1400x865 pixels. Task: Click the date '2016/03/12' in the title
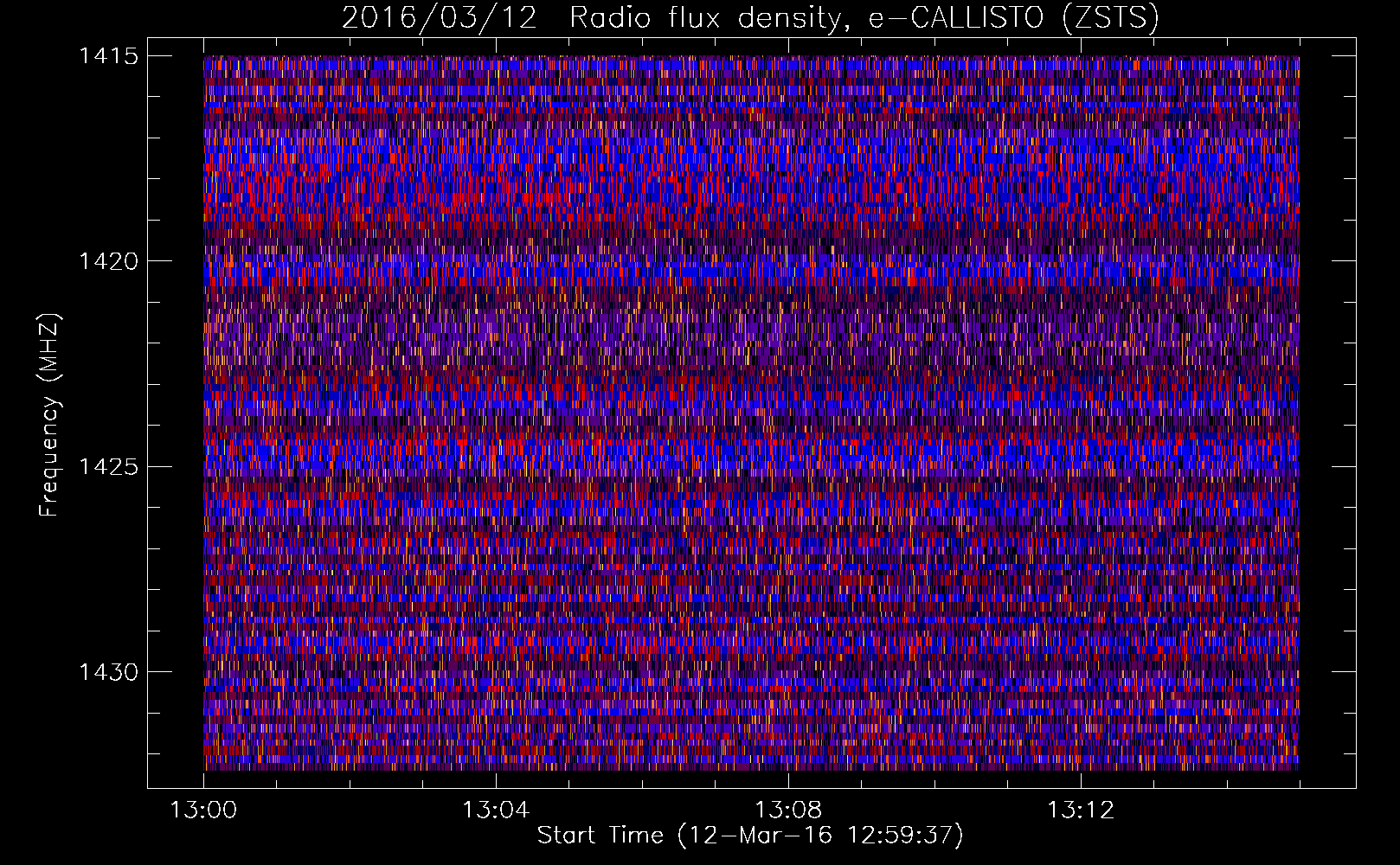(440, 17)
